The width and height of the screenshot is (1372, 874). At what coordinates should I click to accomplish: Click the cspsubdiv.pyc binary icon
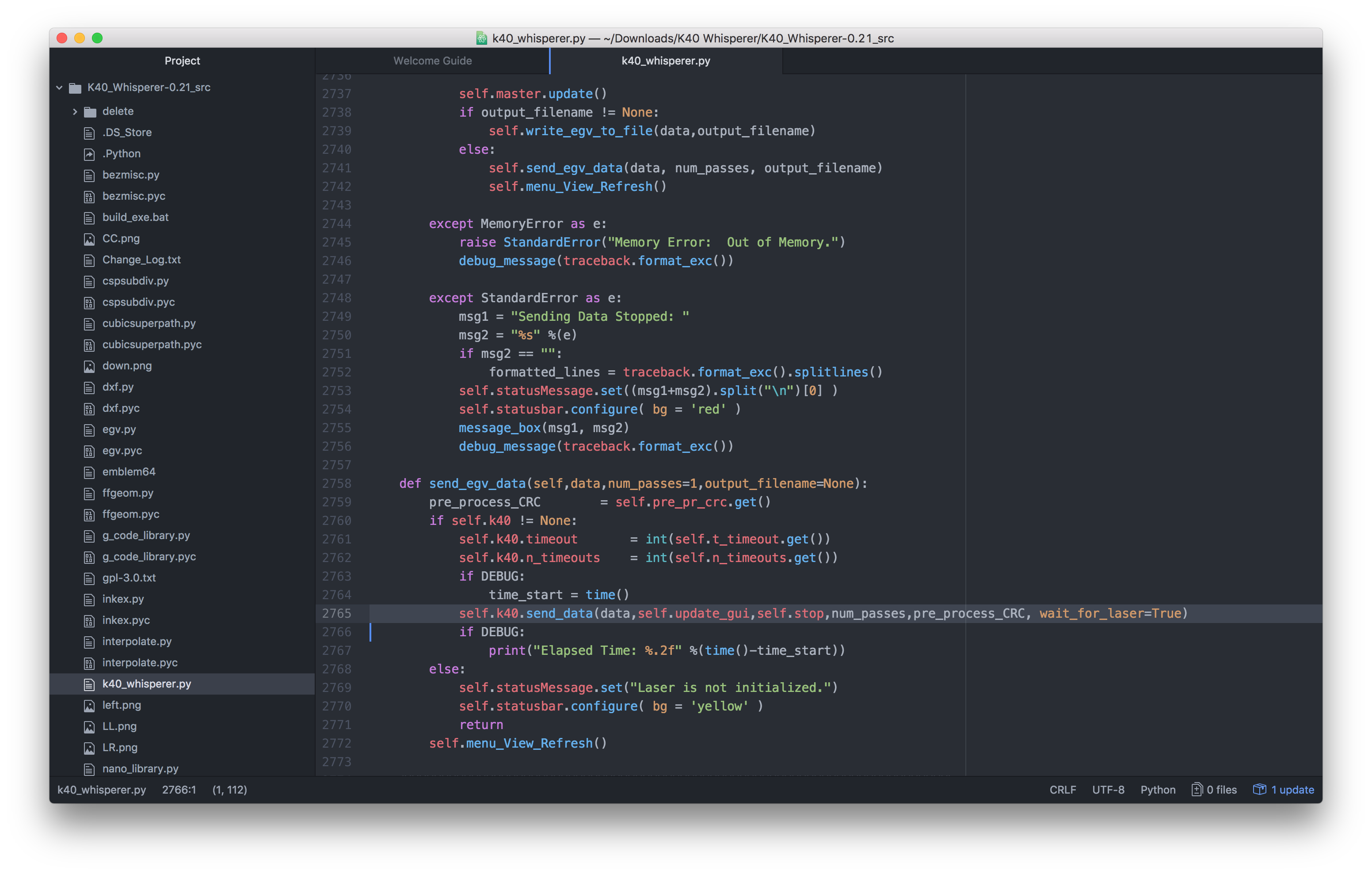click(x=89, y=303)
